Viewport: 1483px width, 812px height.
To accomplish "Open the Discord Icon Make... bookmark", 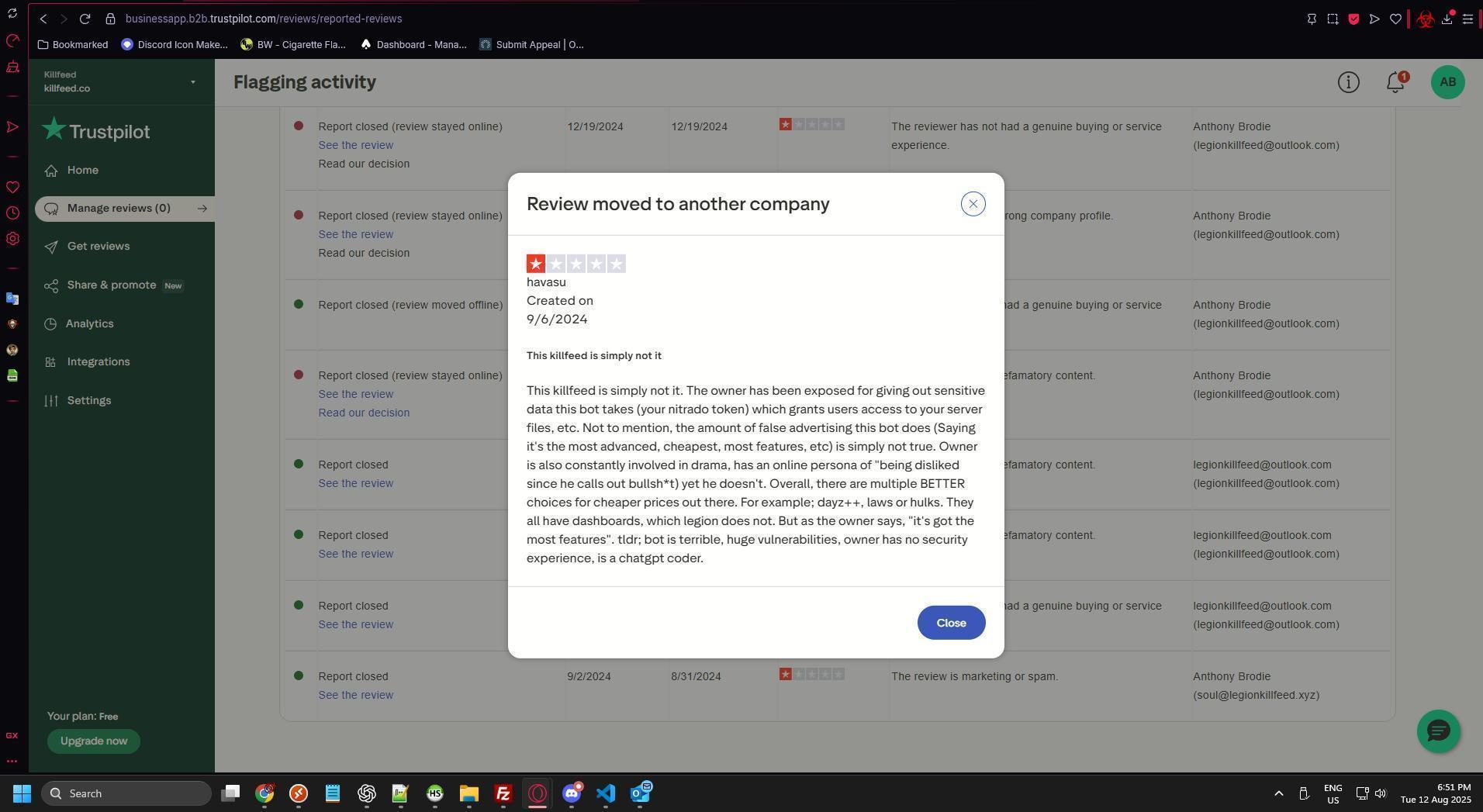I will 175,45.
